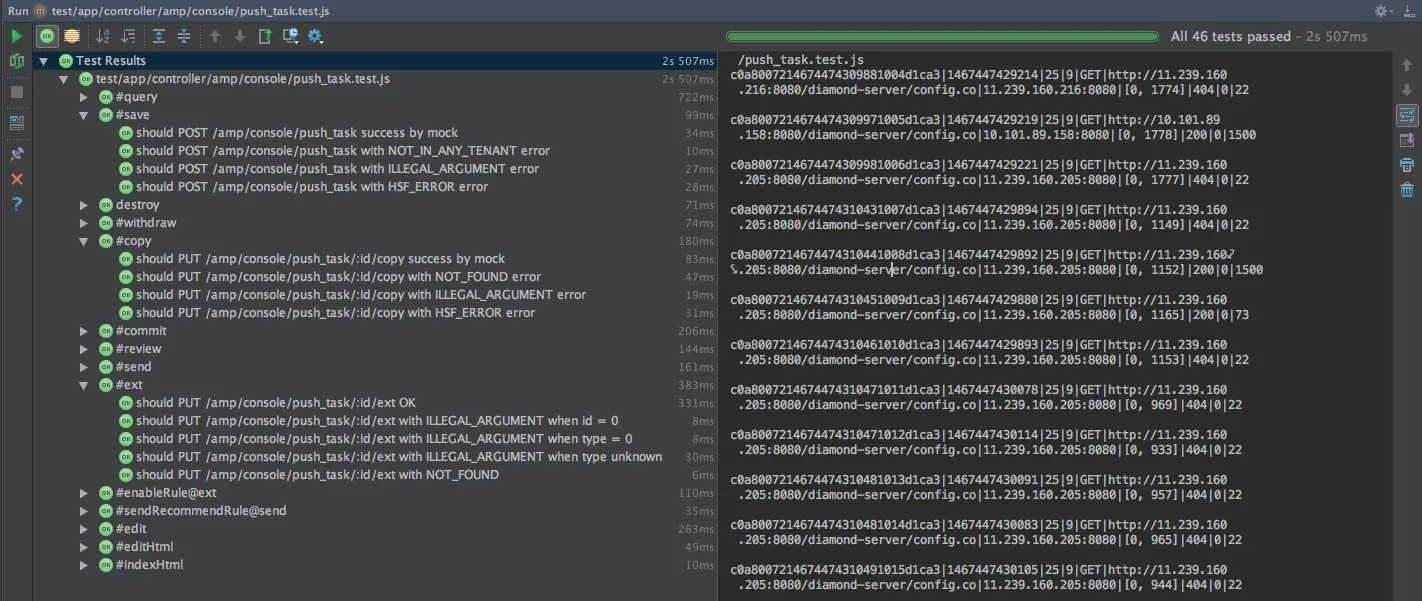
Task: Collapse the #save test group
Action: pos(84,115)
